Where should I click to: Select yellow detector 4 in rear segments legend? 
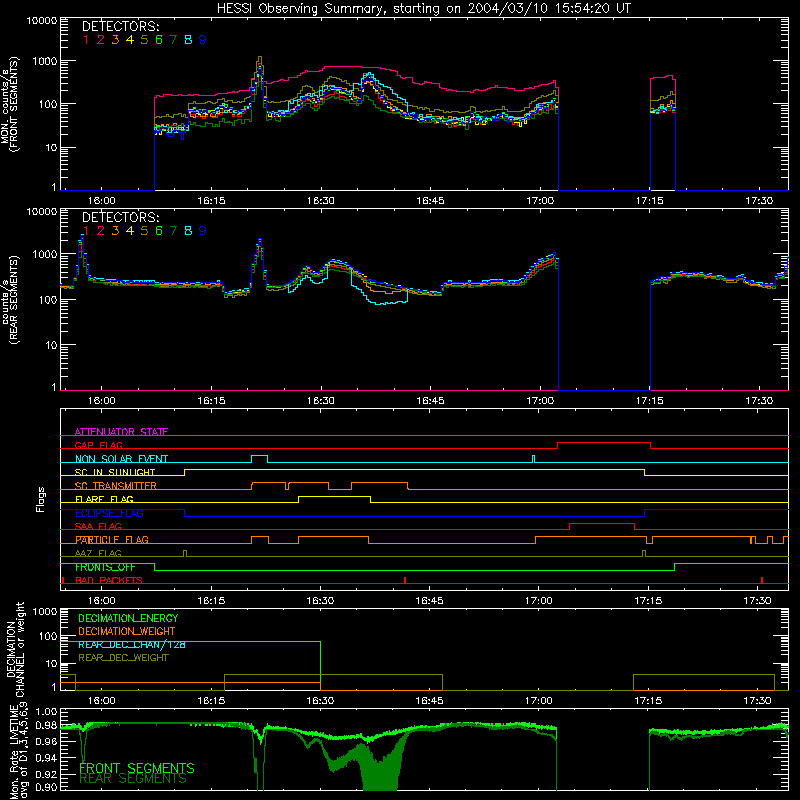(130, 231)
